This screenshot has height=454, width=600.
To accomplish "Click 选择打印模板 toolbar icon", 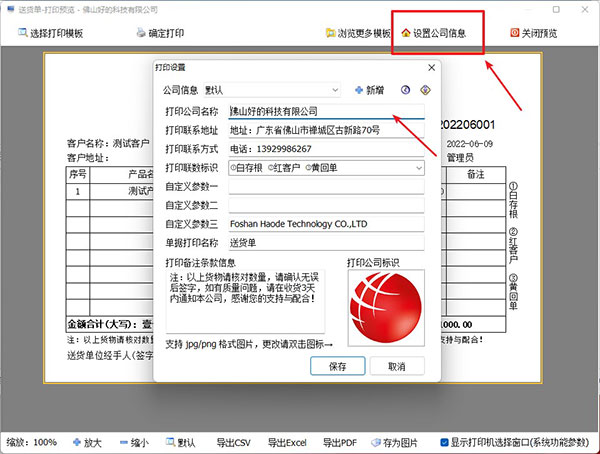I will click(22, 33).
